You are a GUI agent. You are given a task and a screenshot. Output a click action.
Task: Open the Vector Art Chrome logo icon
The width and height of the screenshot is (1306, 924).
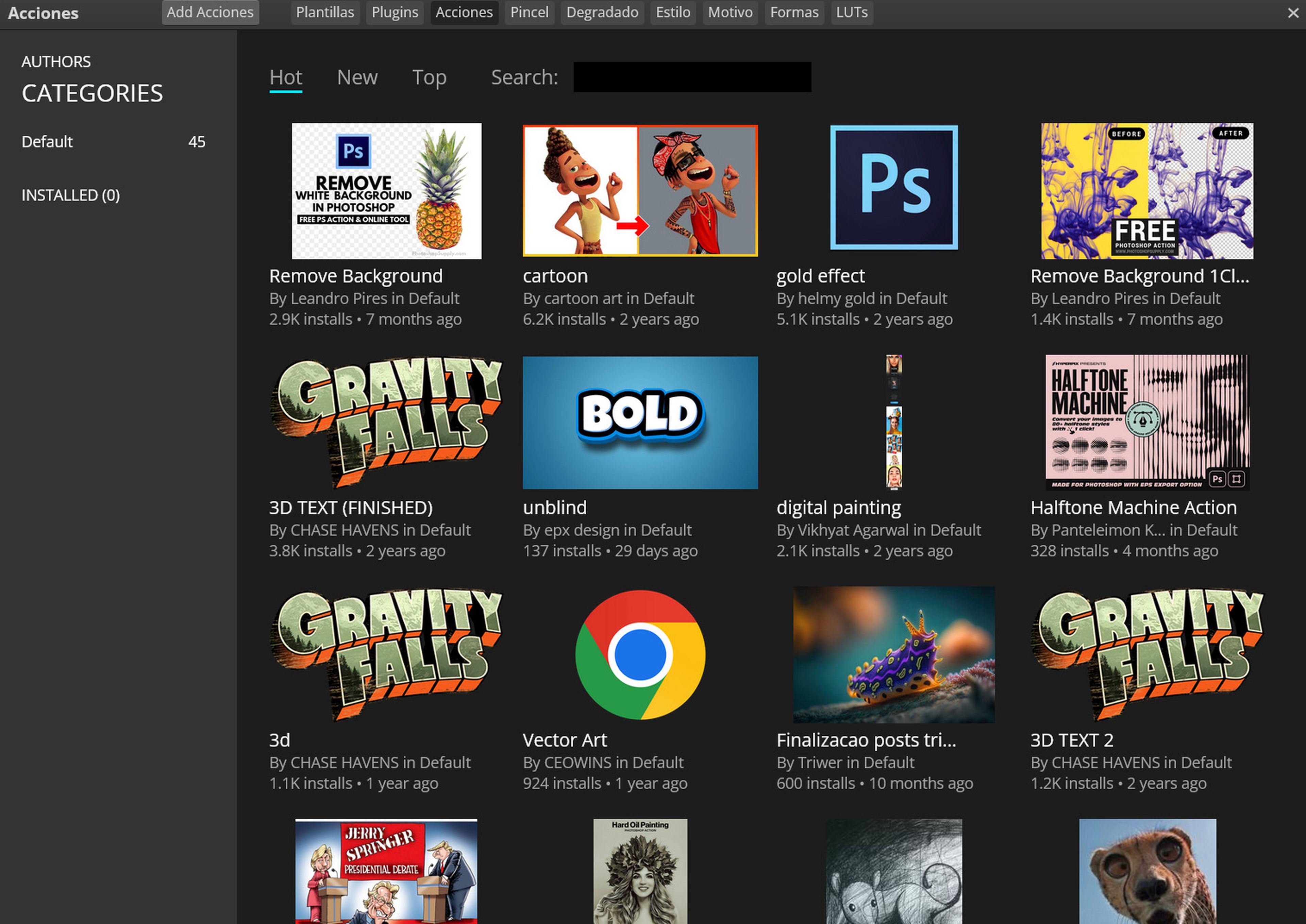[640, 655]
